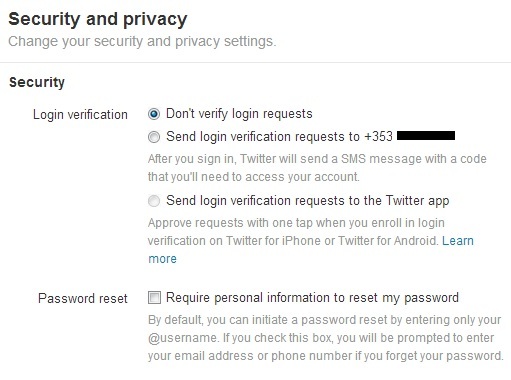Click "Require personal information to reset my password" label

tap(312, 297)
